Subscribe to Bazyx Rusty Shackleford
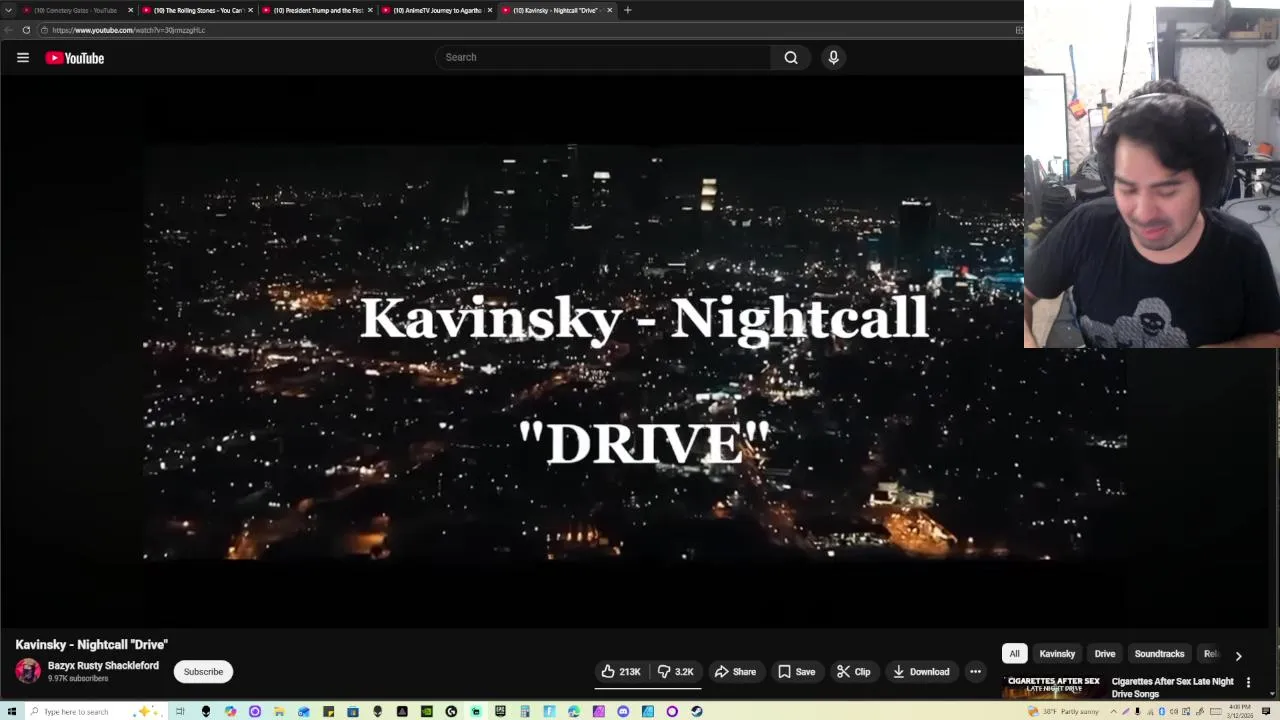 point(203,672)
